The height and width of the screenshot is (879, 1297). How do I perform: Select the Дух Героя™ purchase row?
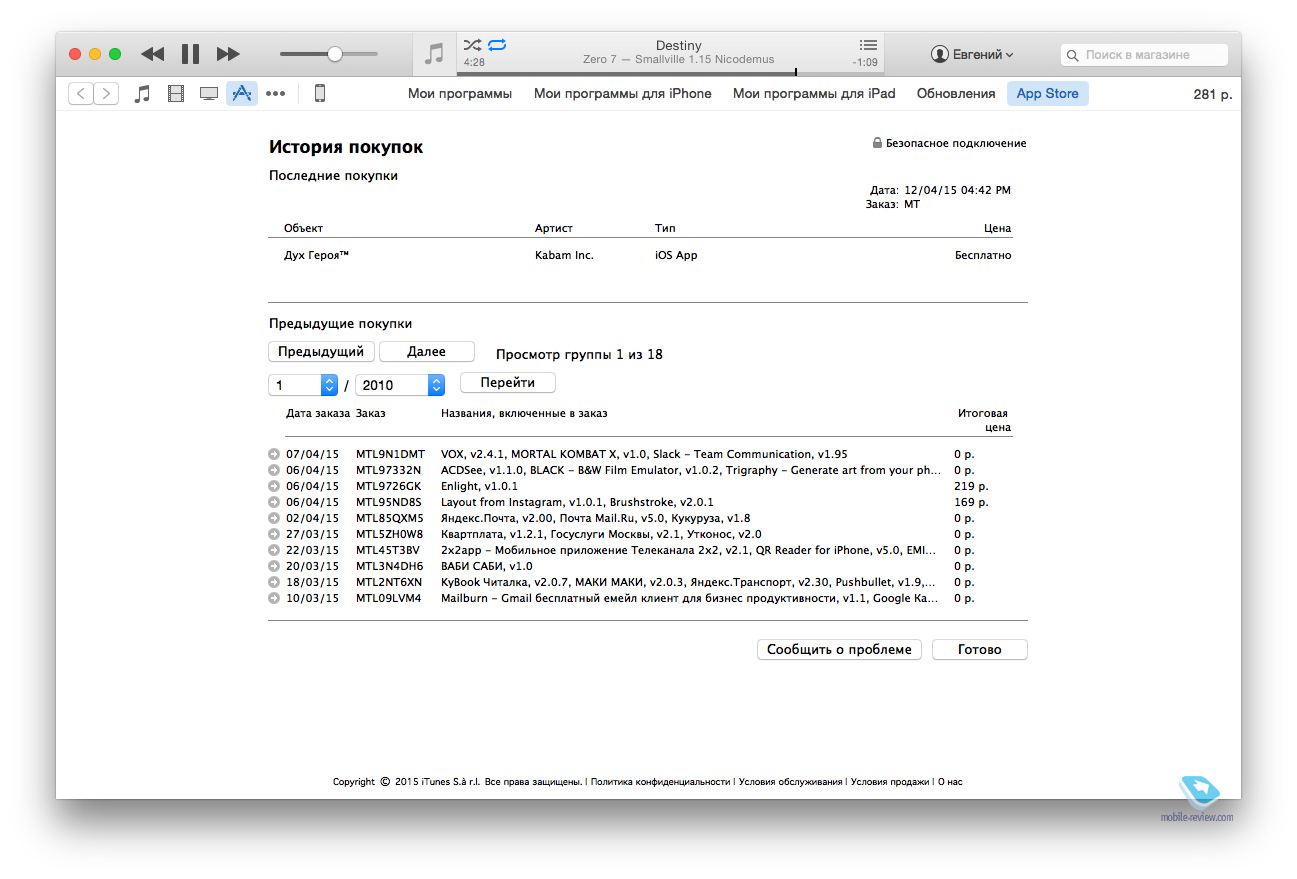click(648, 255)
